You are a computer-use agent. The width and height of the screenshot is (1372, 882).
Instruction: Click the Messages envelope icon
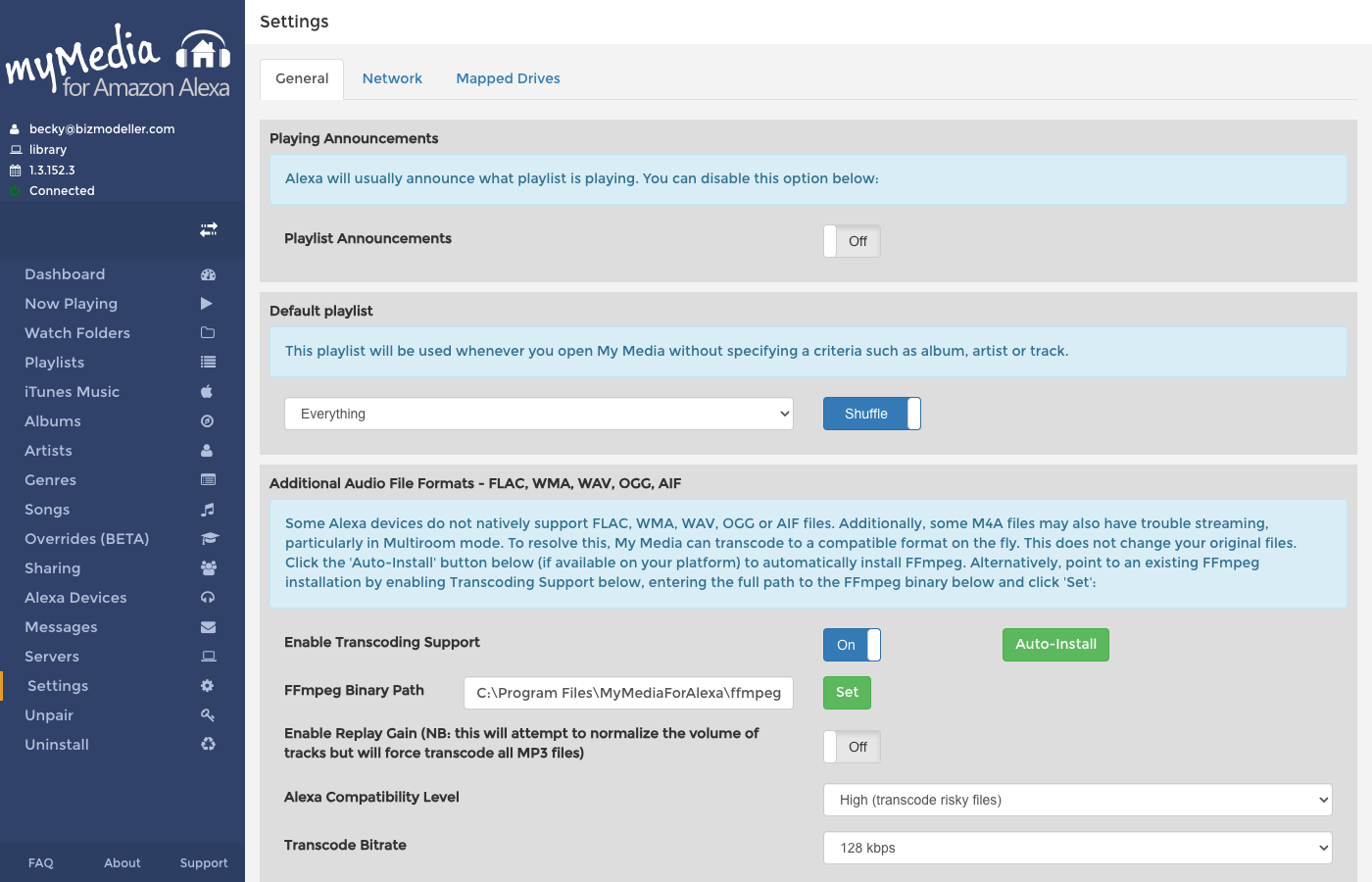(208, 627)
